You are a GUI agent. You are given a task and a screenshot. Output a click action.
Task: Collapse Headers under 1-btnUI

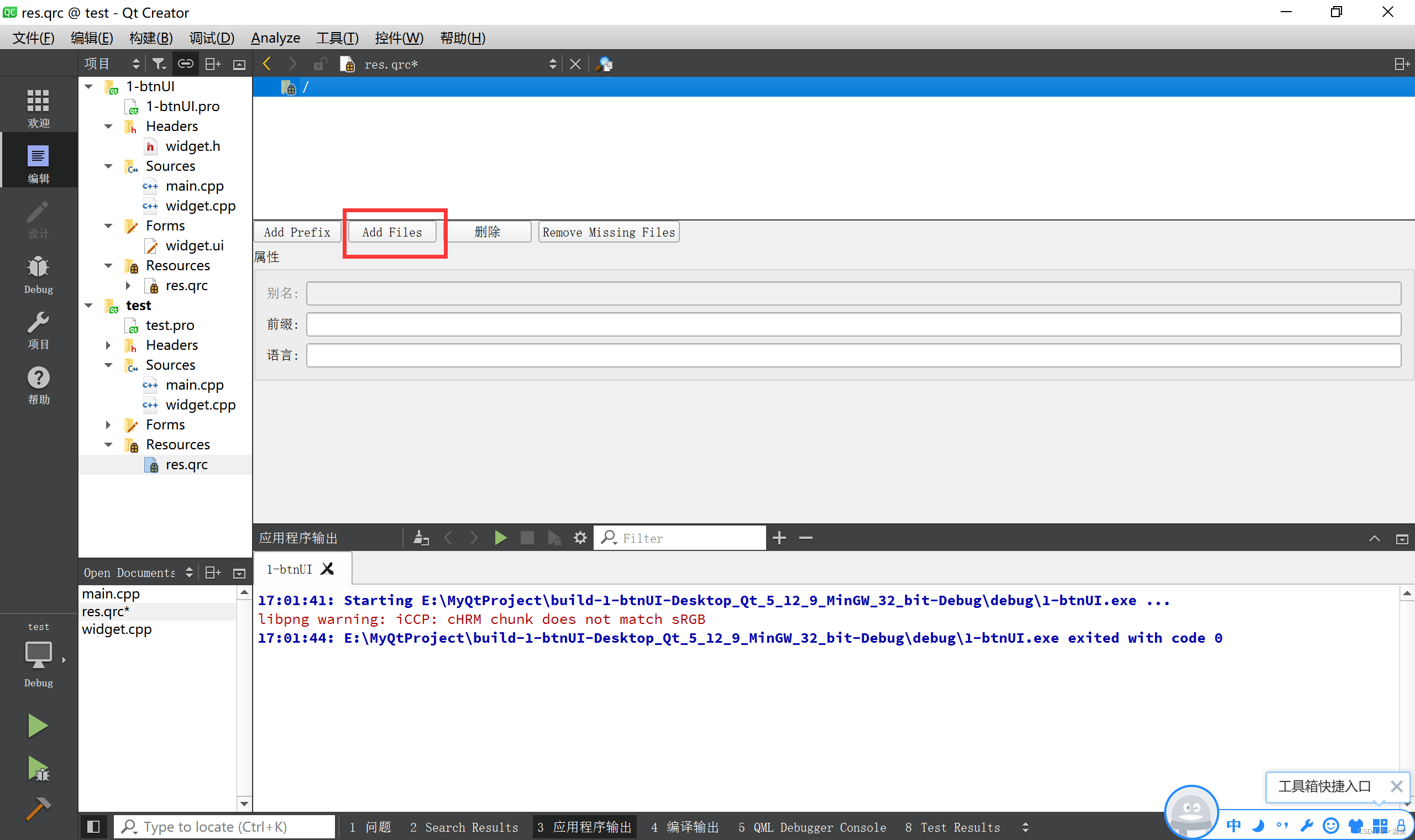[x=108, y=126]
